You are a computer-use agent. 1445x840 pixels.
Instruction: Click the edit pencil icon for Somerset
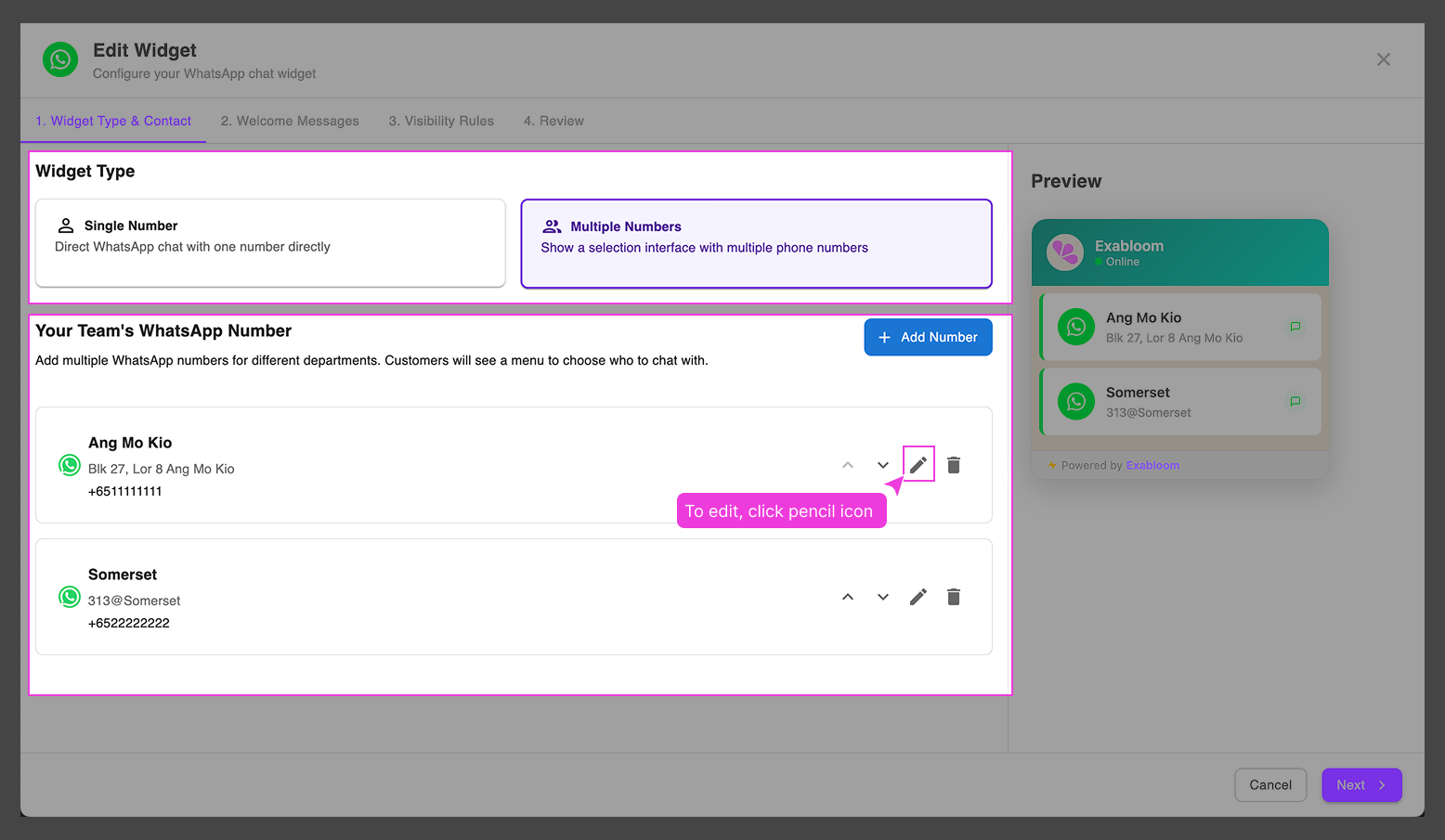(x=918, y=597)
